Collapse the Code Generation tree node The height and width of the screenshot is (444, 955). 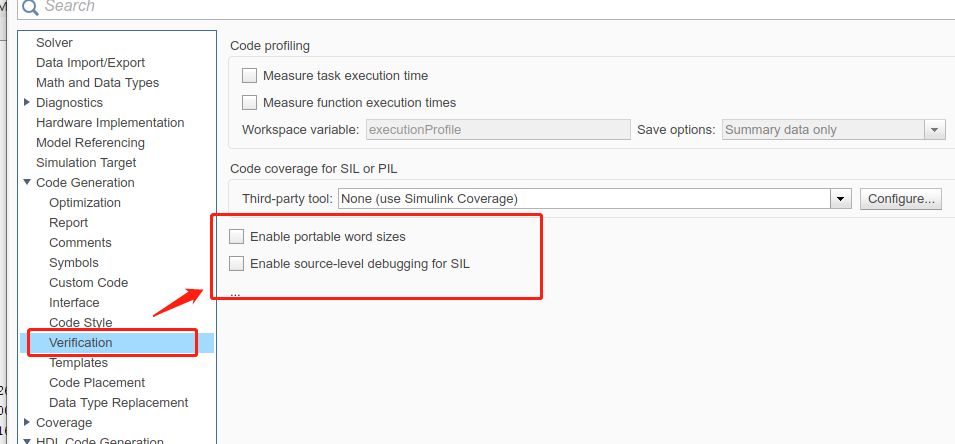click(27, 182)
